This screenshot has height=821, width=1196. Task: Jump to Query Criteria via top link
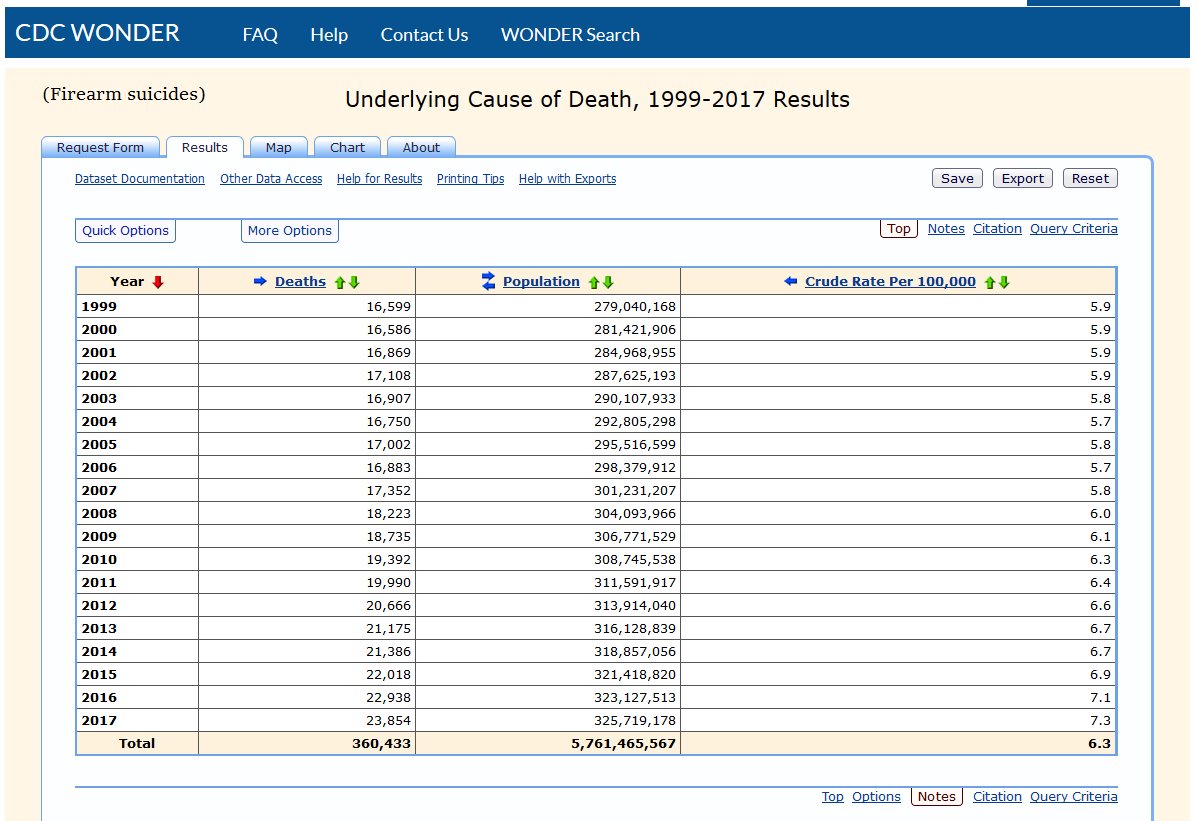(1073, 228)
